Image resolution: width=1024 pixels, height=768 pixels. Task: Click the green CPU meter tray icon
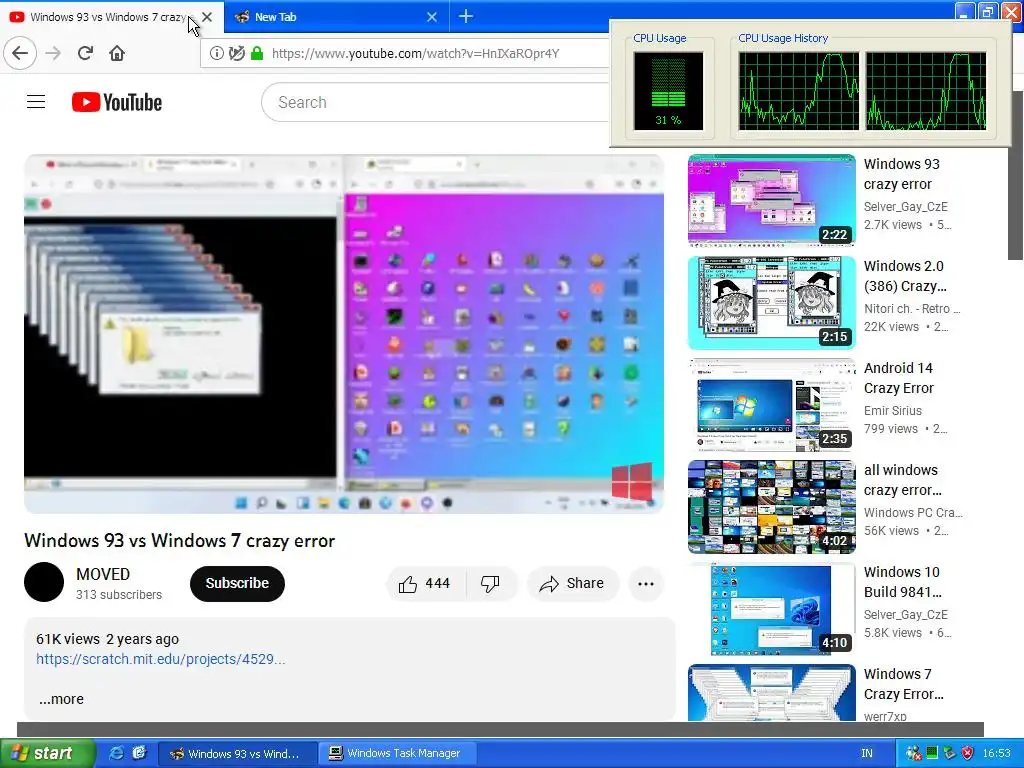[x=932, y=753]
